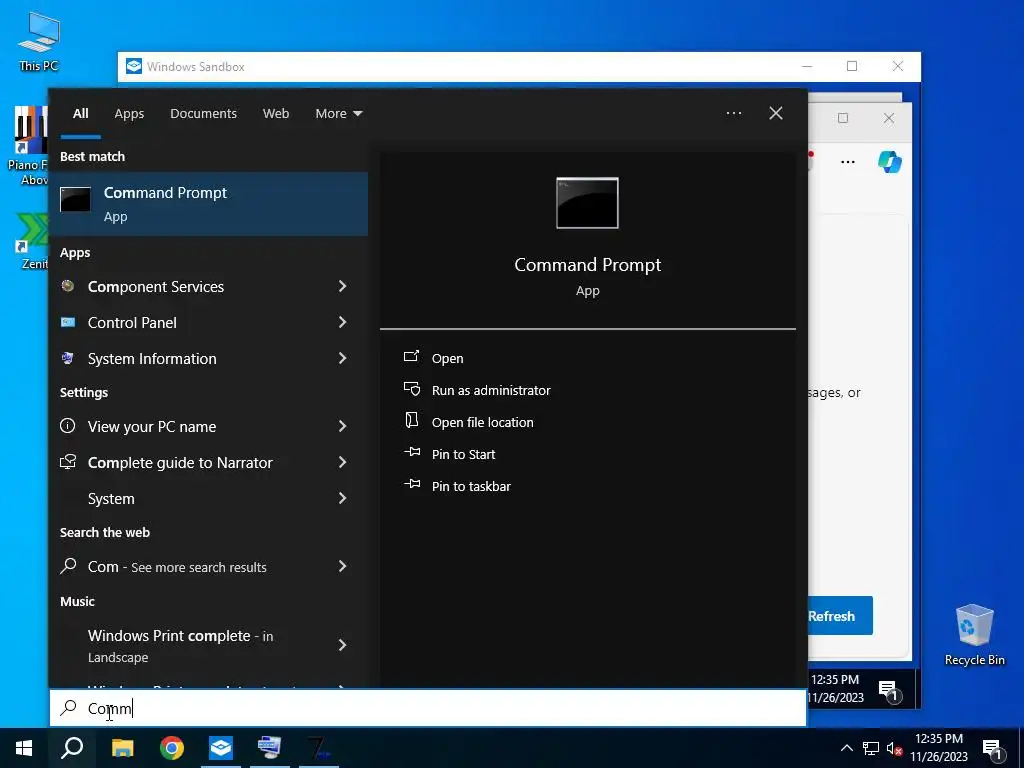Expand View your PC name arrow

point(342,426)
